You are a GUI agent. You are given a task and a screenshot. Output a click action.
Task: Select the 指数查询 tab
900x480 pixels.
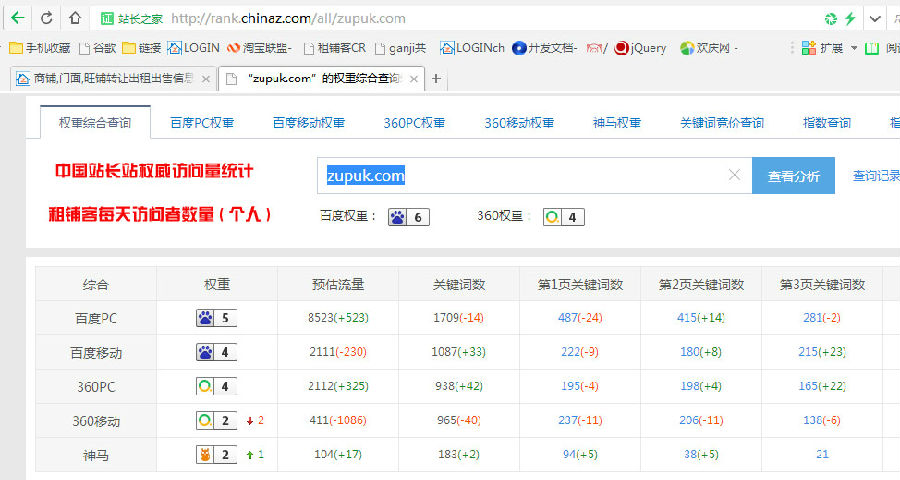(x=827, y=122)
